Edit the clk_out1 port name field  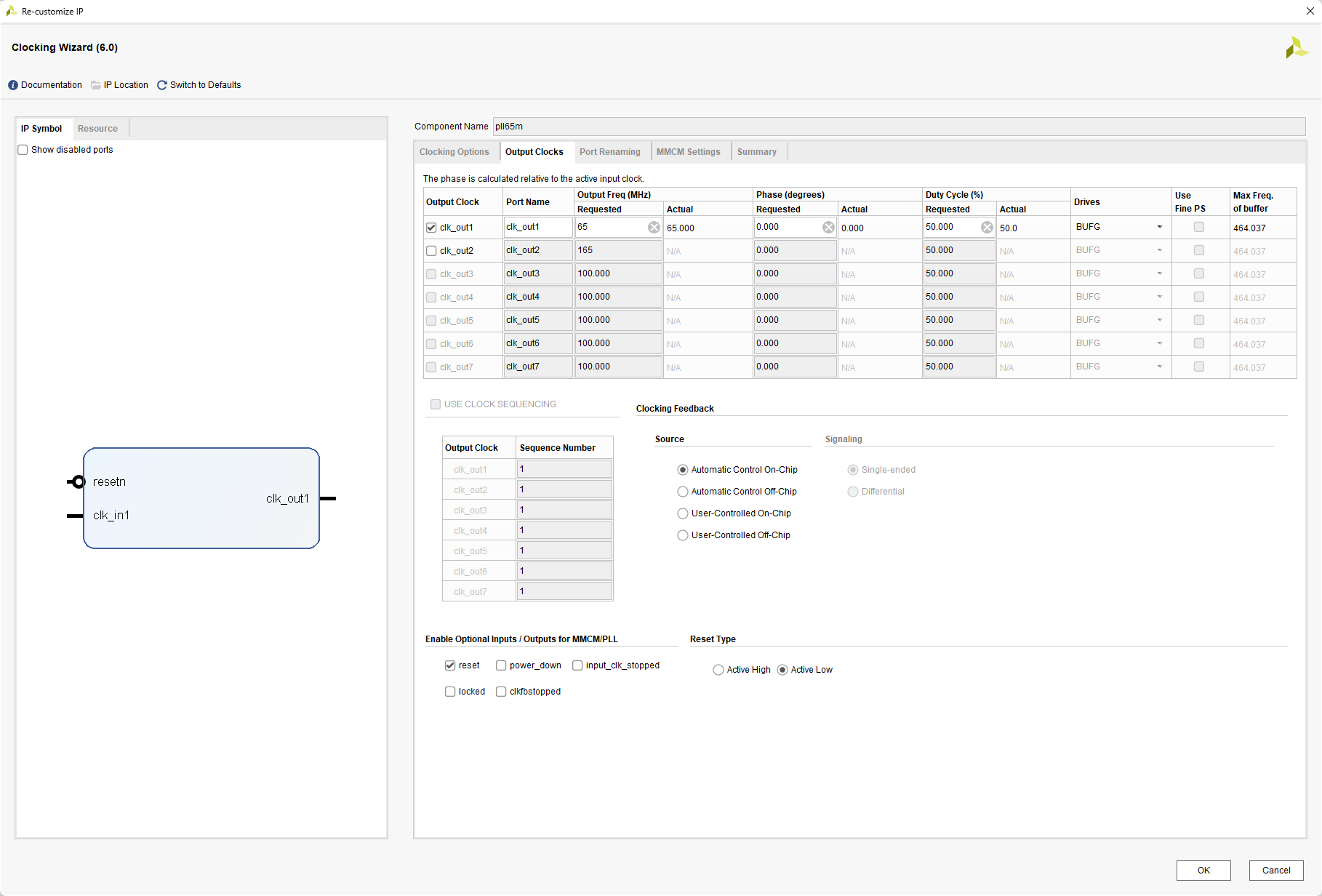click(538, 227)
